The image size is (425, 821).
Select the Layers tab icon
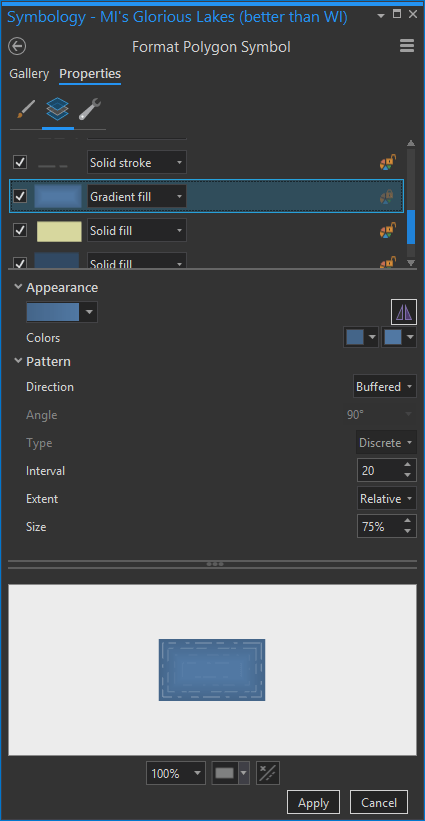click(x=58, y=109)
